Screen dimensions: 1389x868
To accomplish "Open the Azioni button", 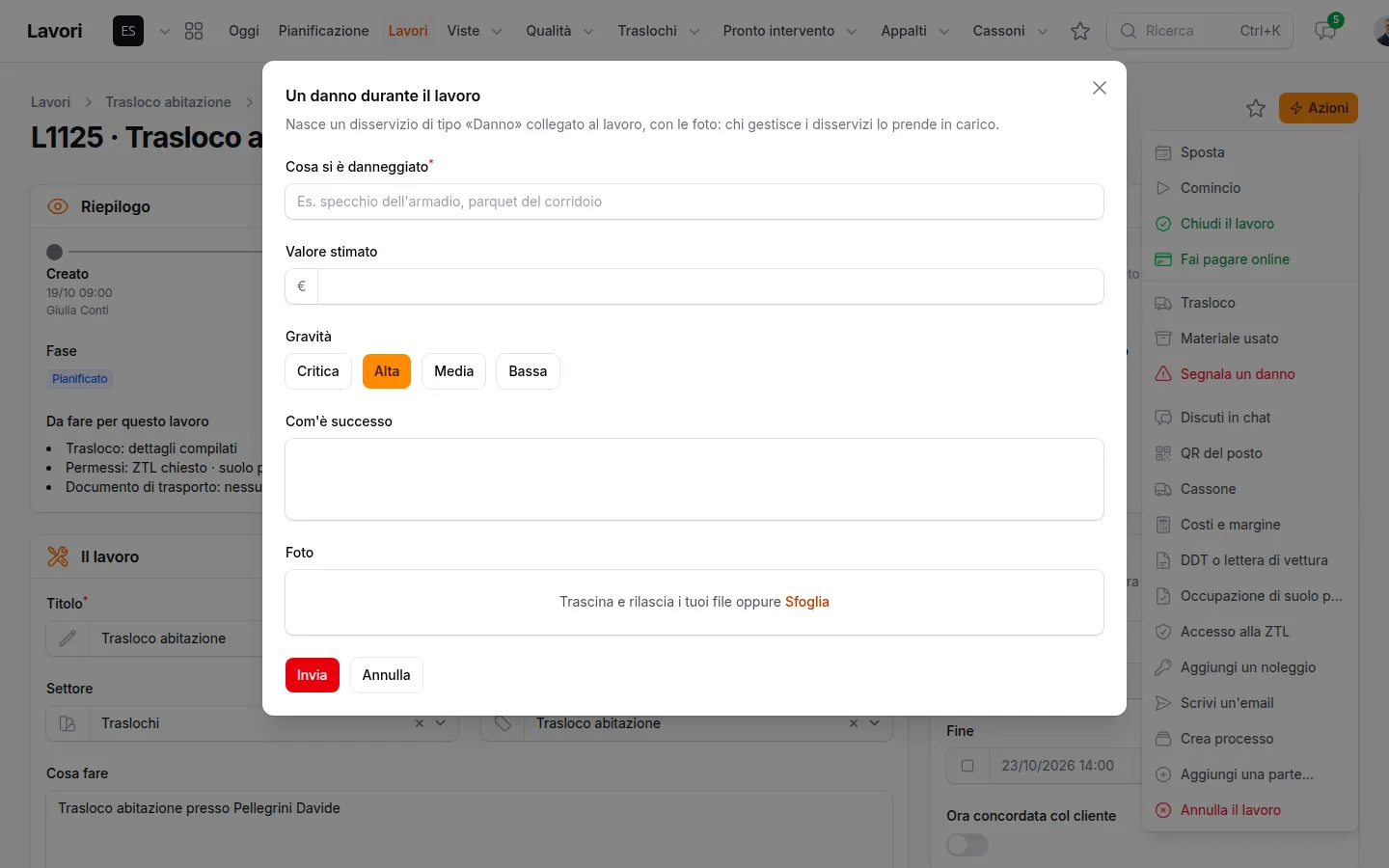I will pyautogui.click(x=1319, y=108).
